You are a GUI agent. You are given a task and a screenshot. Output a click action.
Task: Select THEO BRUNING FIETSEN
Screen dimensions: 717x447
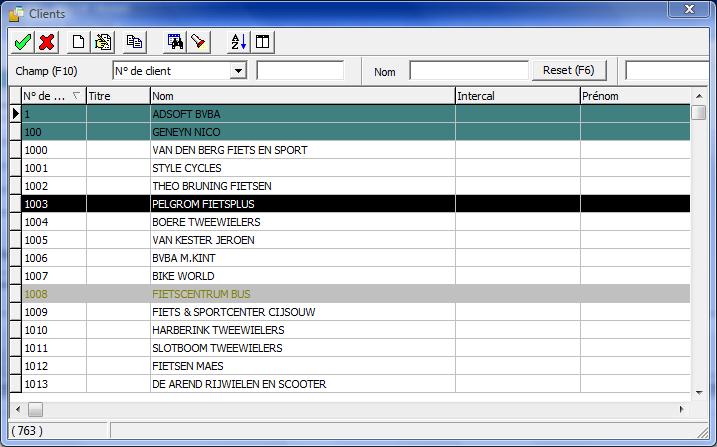click(x=356, y=186)
